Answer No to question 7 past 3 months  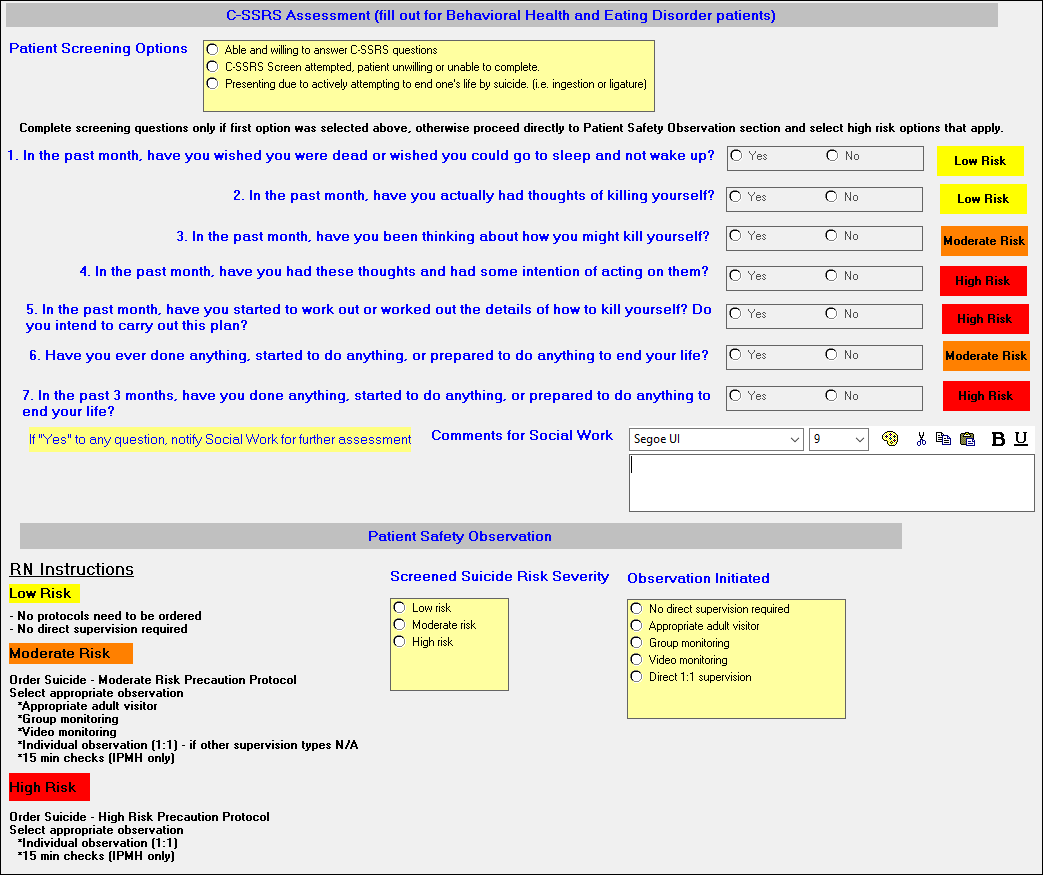[x=831, y=395]
